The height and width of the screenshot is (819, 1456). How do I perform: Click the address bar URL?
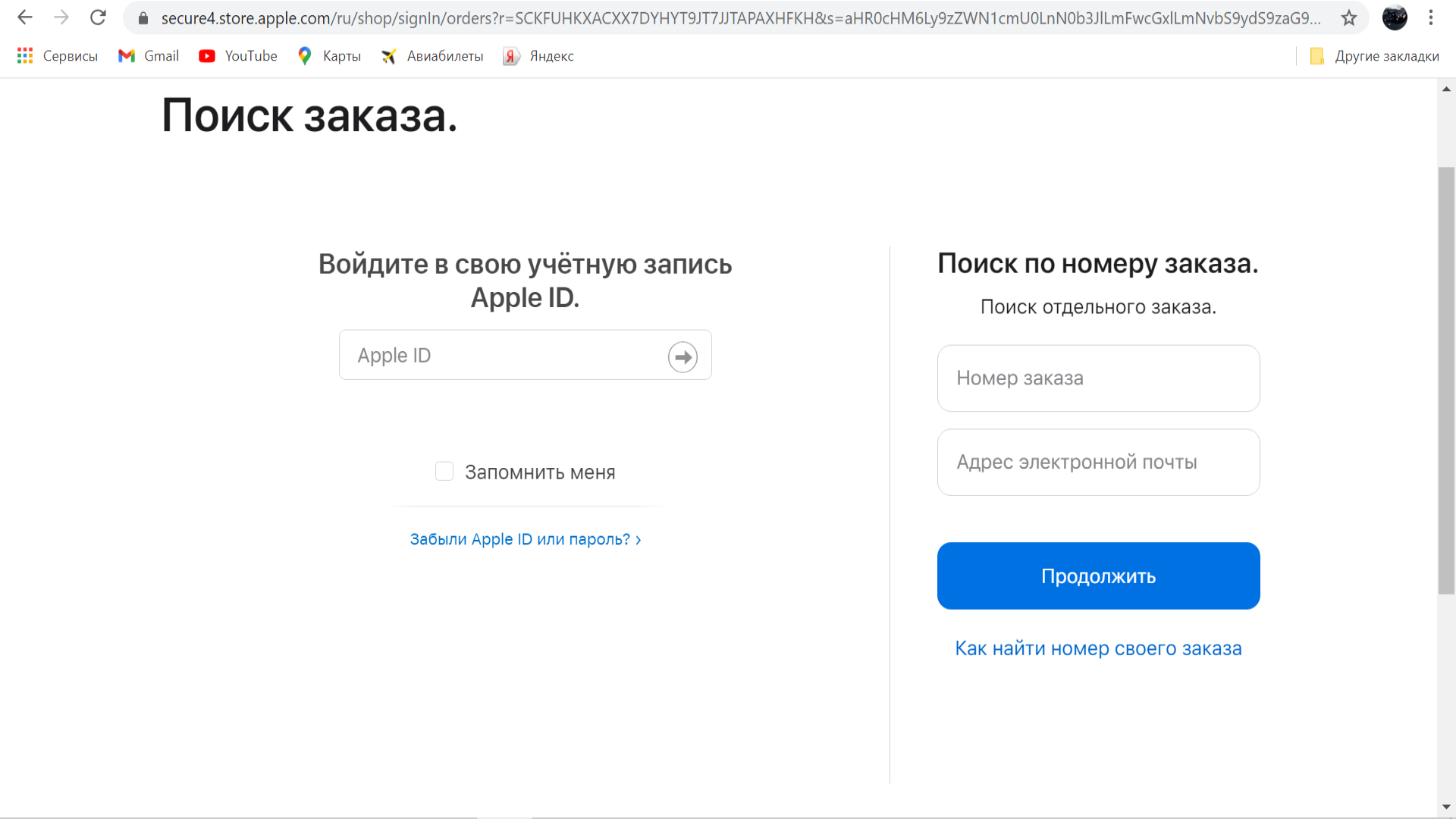tap(740, 18)
